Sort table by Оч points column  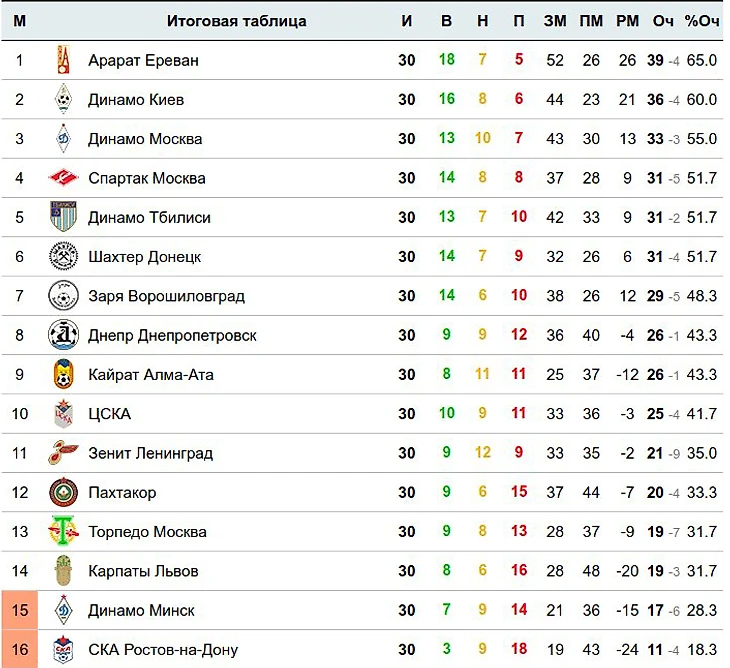pyautogui.click(x=663, y=21)
